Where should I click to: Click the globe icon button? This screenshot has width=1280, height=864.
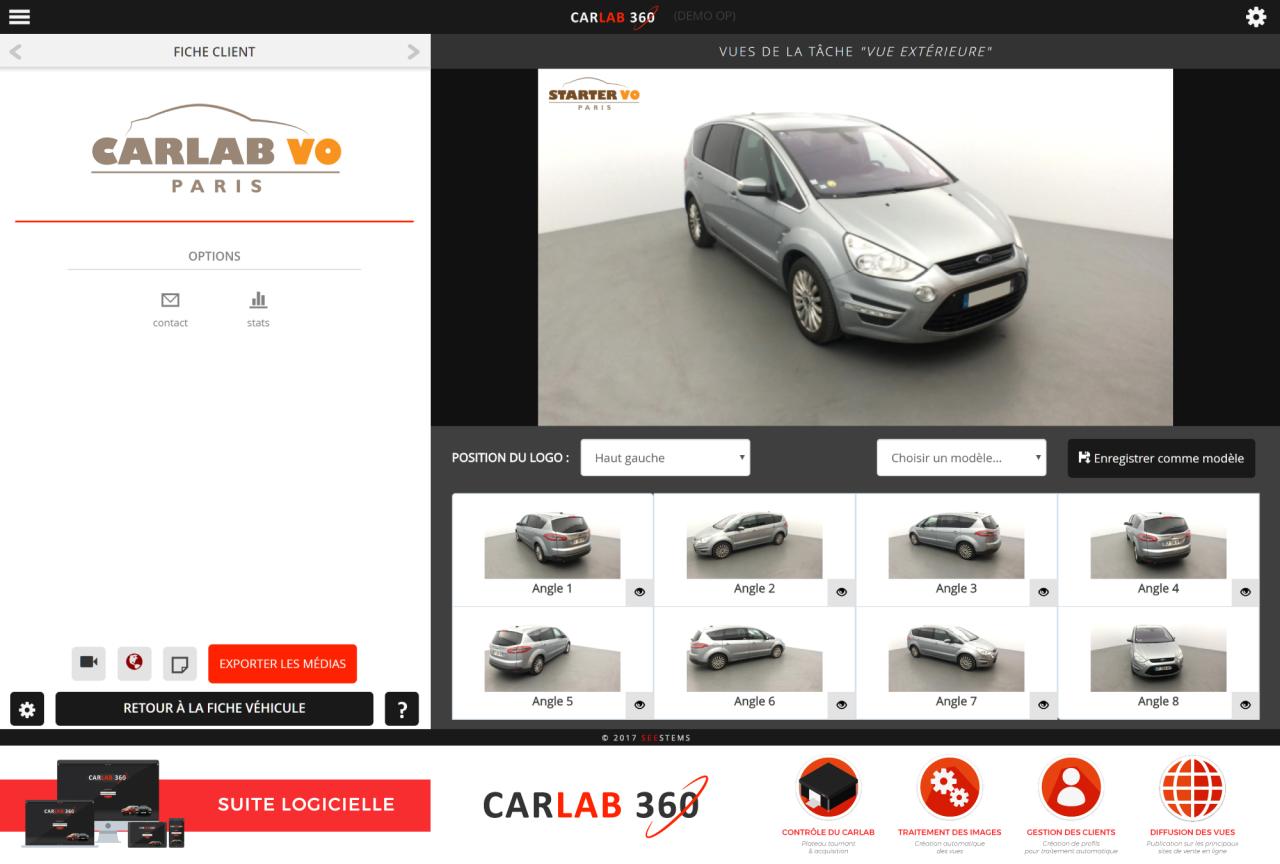coord(134,663)
